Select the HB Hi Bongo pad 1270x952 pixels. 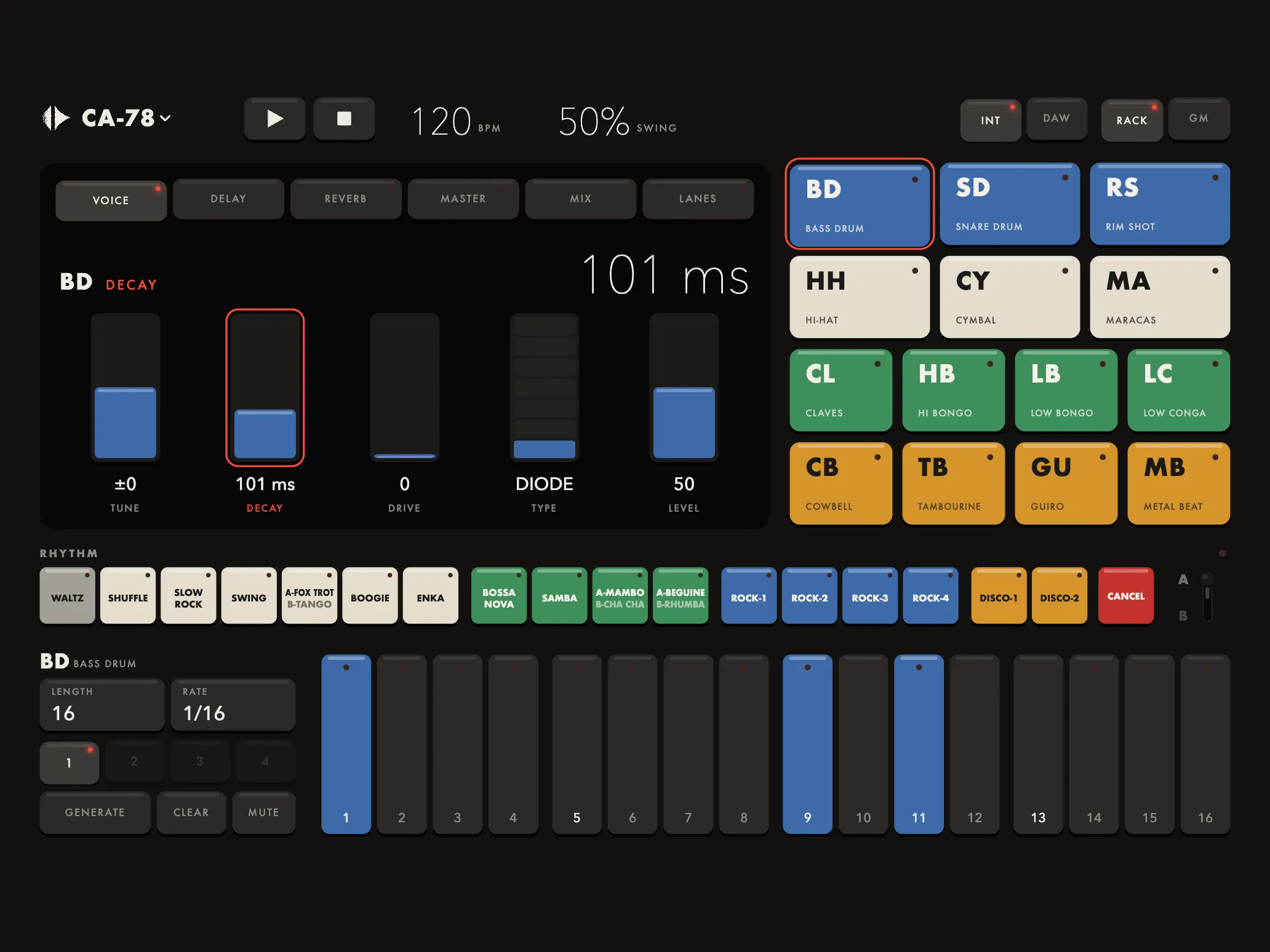tap(953, 391)
